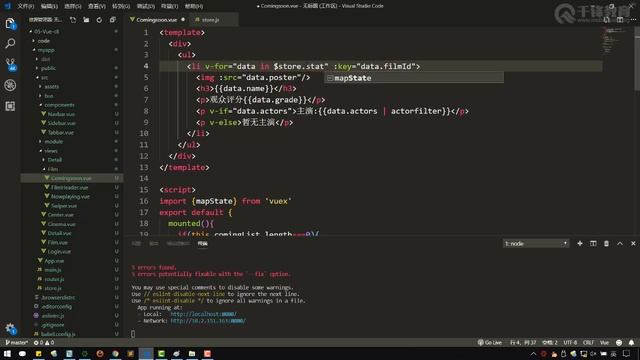This screenshot has width=640, height=360.
Task: Kill the terminal with trash icon
Action: (607, 243)
